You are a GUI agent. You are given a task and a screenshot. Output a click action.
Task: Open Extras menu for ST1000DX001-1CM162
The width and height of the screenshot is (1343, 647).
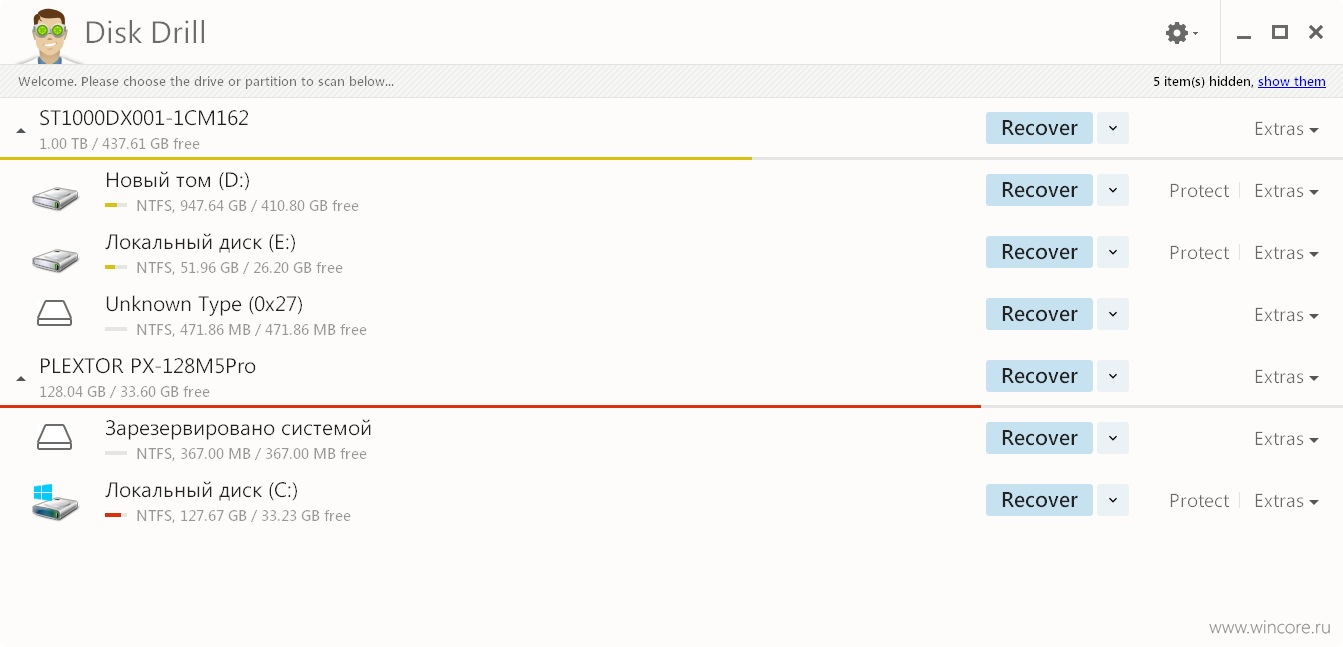pos(1286,129)
